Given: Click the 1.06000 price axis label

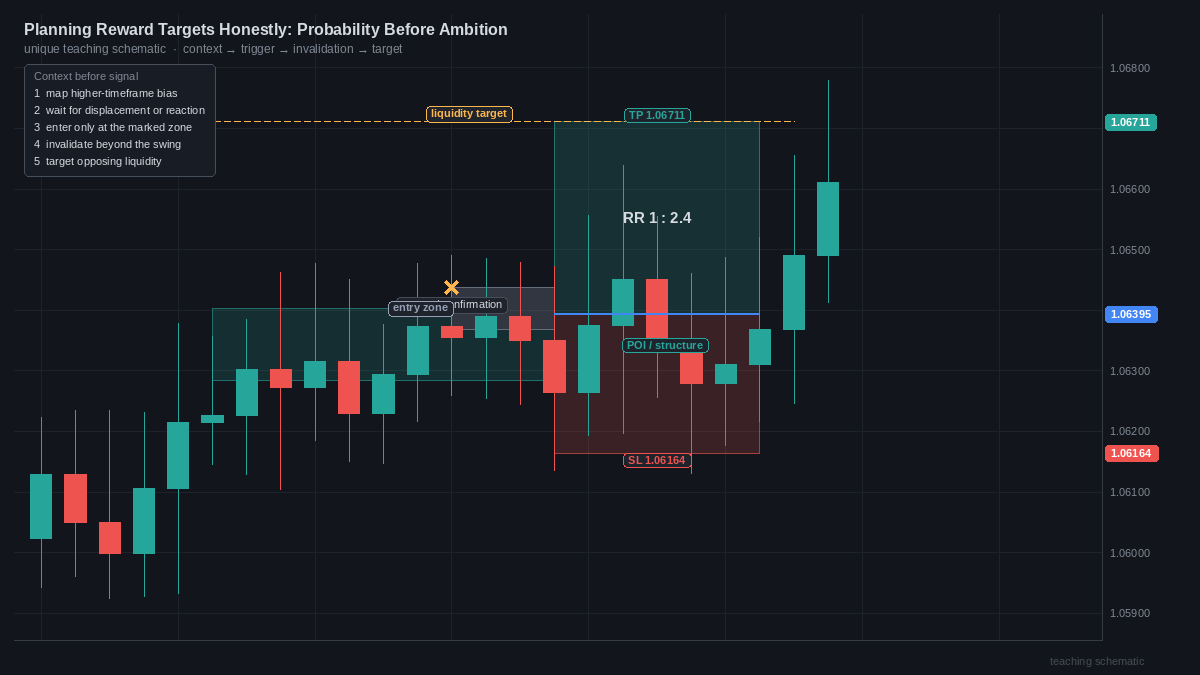Looking at the screenshot, I should click(x=1130, y=553).
